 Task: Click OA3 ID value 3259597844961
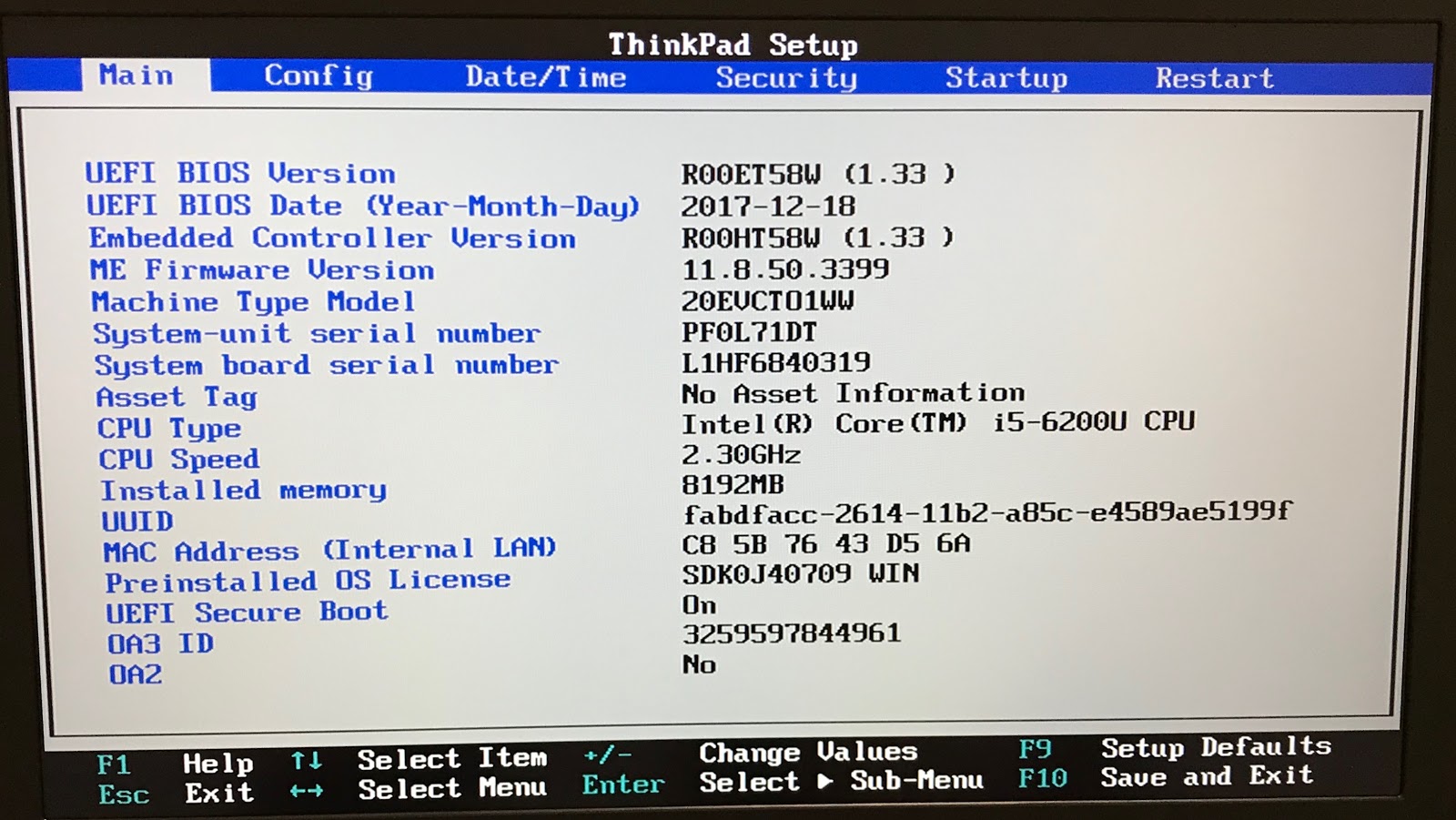[792, 633]
